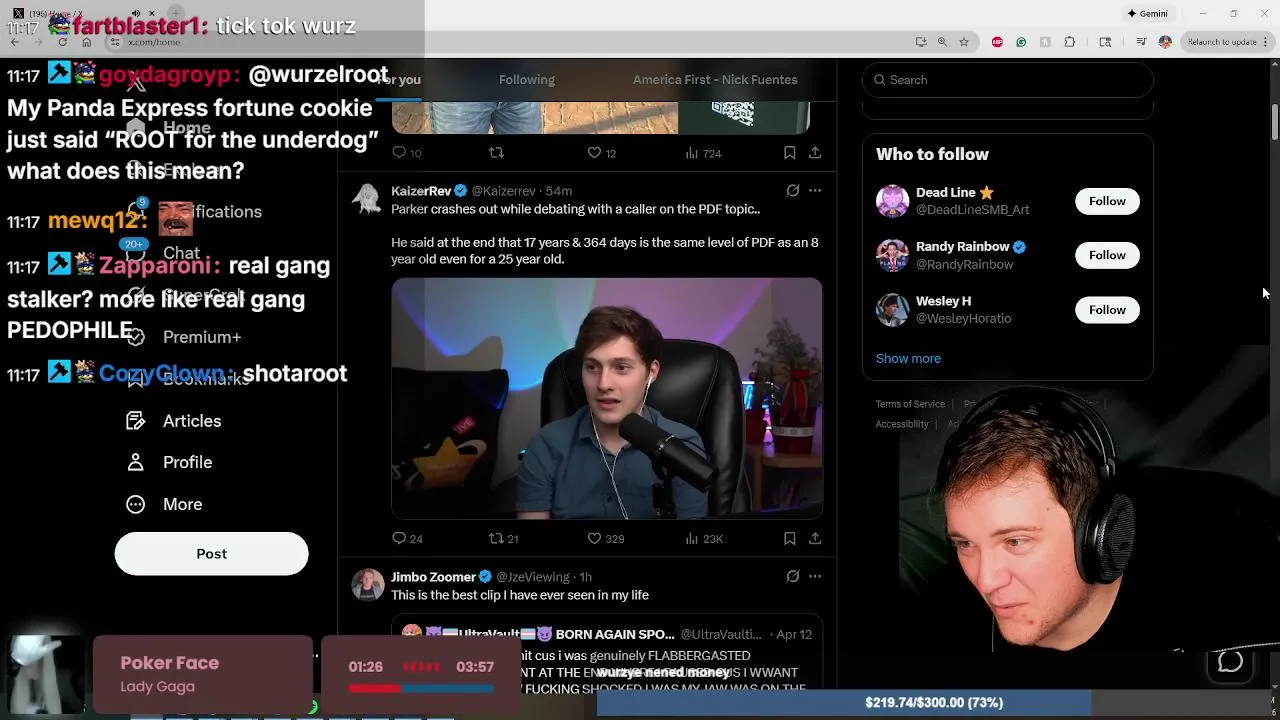Click the Poker Face album art thumbnail
The image size is (1280, 720).
point(46,675)
